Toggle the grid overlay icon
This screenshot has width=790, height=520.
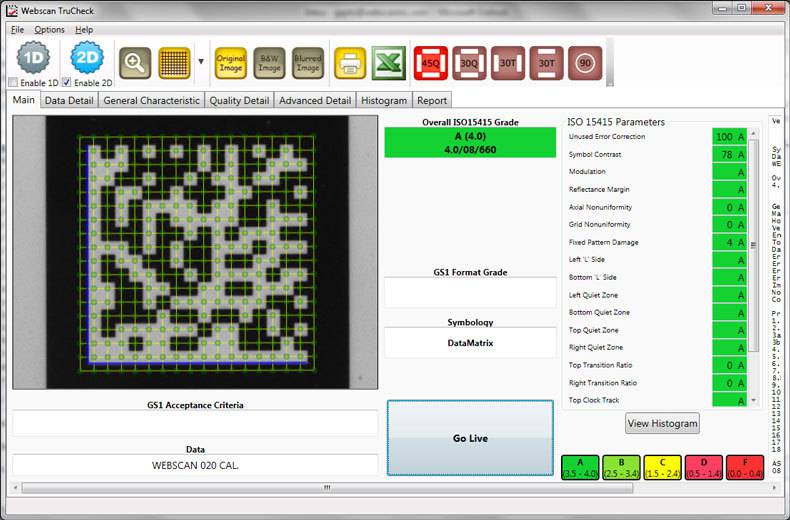(x=175, y=63)
